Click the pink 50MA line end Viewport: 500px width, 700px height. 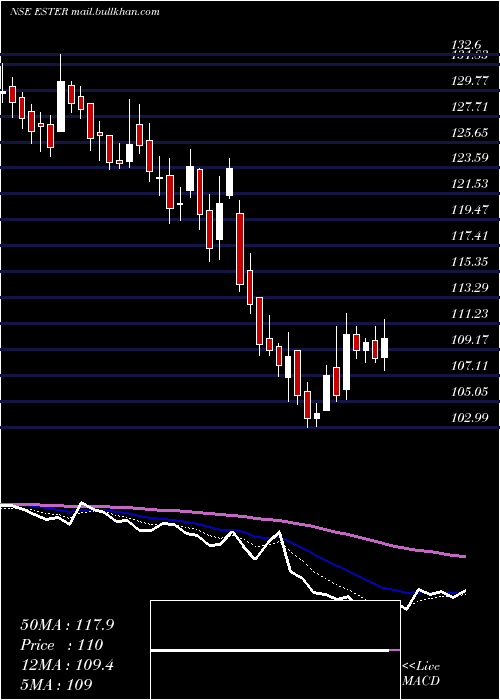(x=464, y=556)
